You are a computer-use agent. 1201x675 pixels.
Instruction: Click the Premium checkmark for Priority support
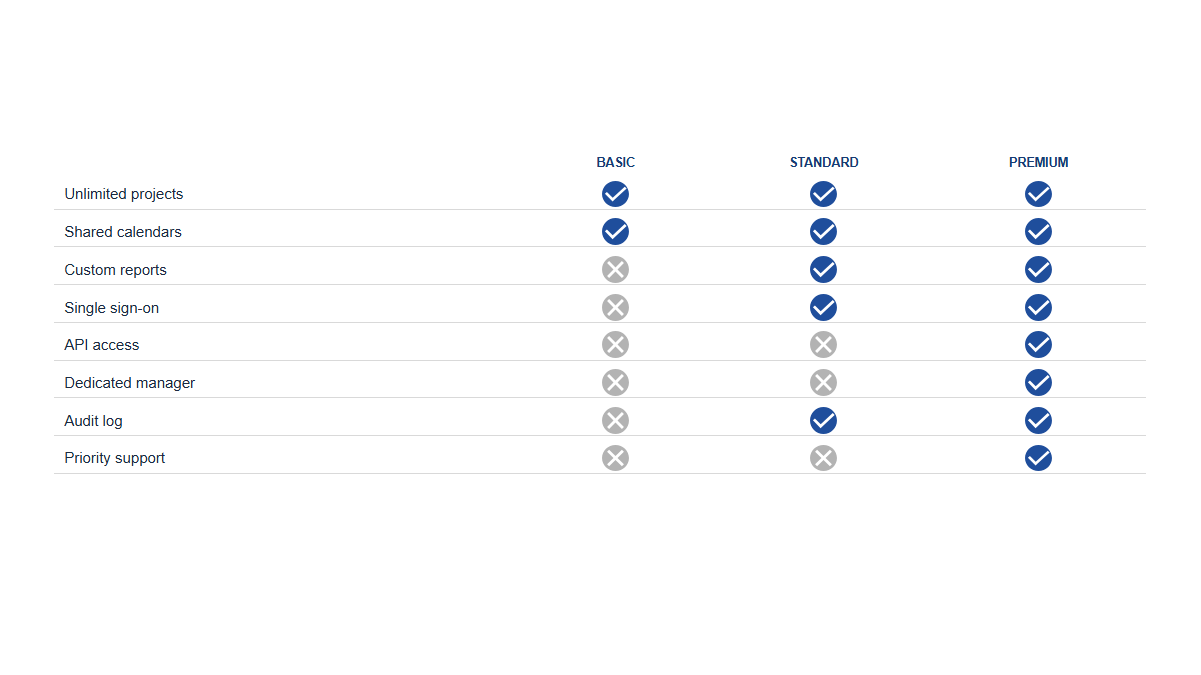[x=1038, y=458]
